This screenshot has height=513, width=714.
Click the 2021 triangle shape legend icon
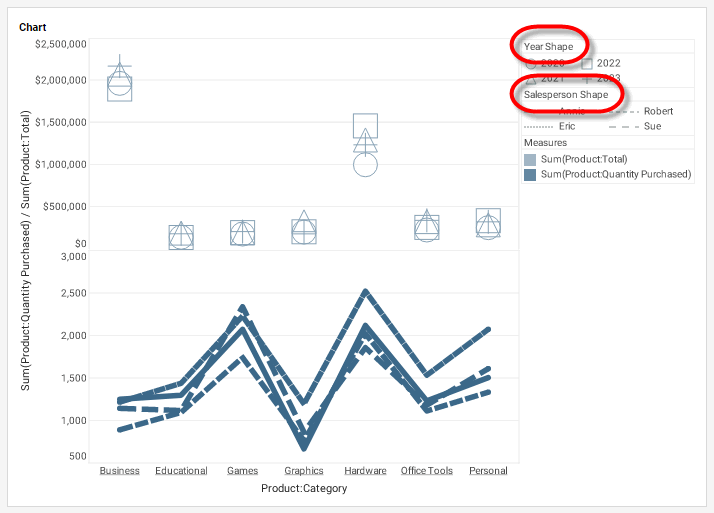tap(530, 78)
